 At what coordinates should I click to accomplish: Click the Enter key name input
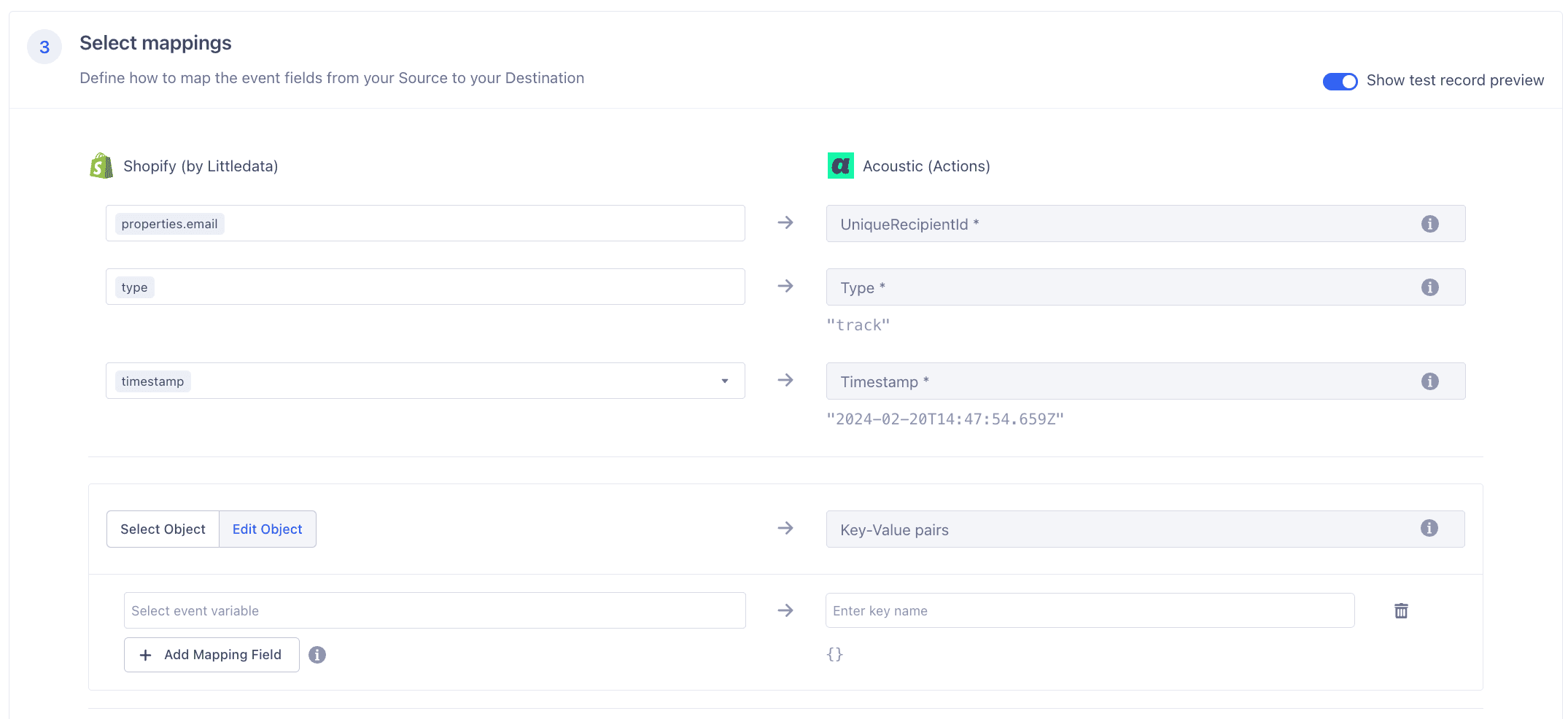coord(1090,610)
